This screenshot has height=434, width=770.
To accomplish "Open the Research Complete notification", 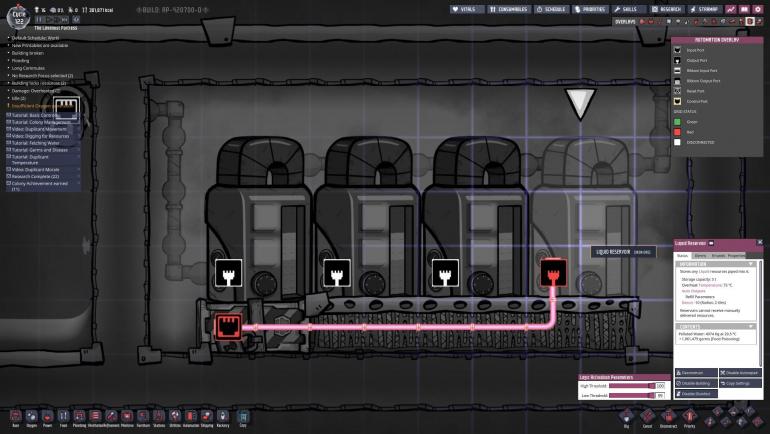I will 43,176.
